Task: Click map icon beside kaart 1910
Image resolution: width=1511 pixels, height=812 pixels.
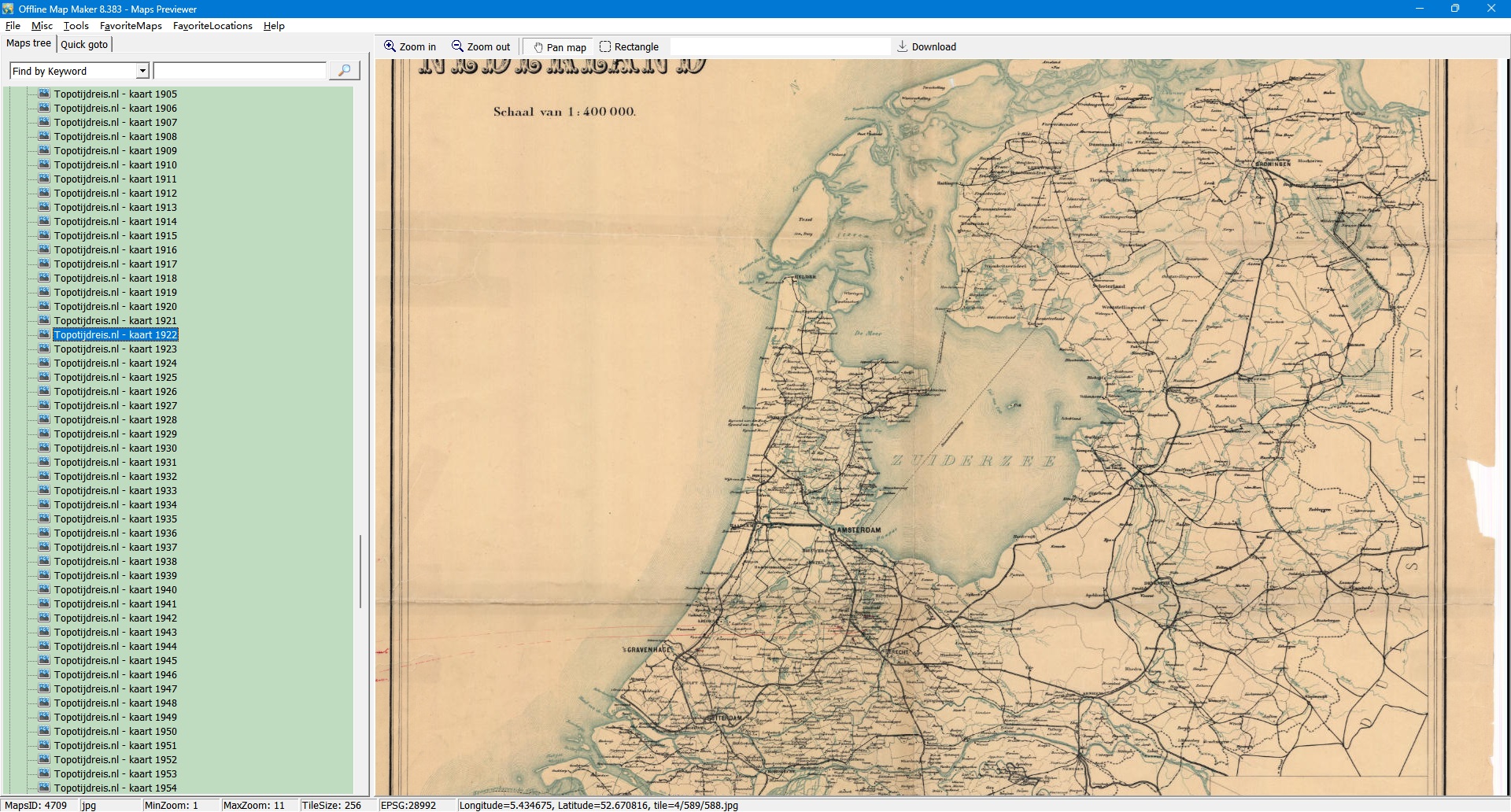Action: [x=44, y=164]
